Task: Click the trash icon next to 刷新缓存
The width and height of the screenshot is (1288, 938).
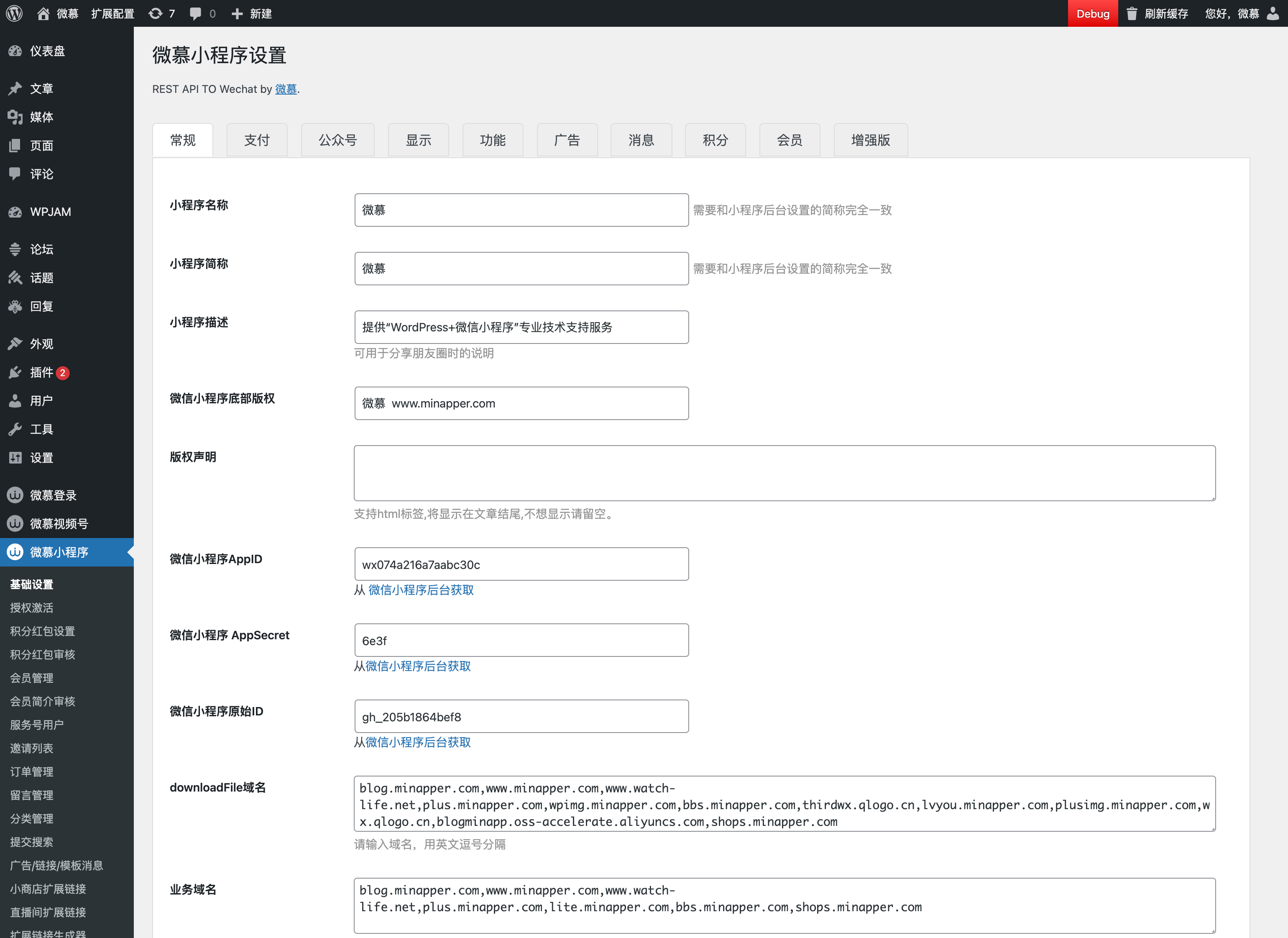Action: coord(1132,14)
